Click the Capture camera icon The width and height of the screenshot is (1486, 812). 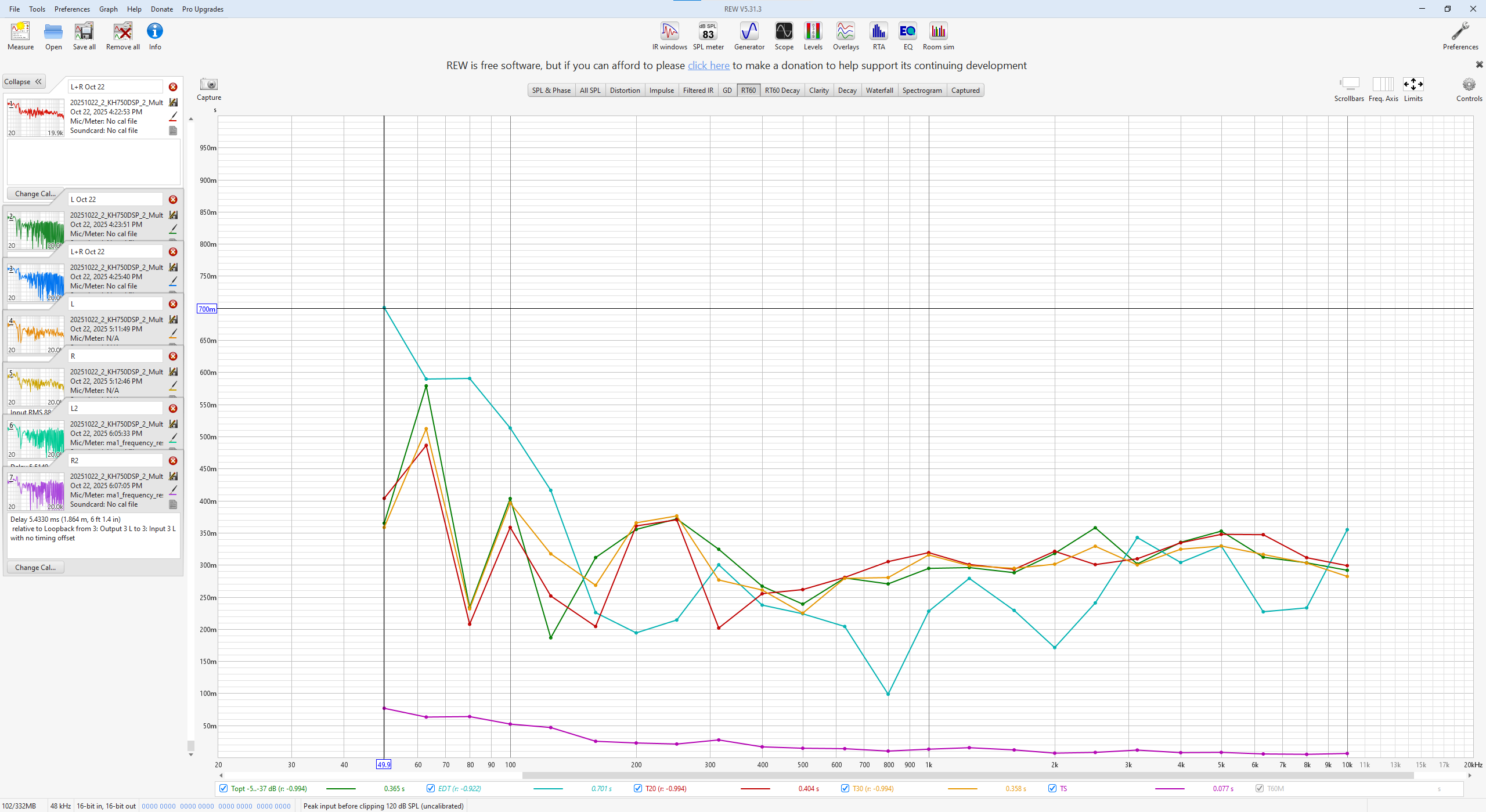pyautogui.click(x=208, y=85)
